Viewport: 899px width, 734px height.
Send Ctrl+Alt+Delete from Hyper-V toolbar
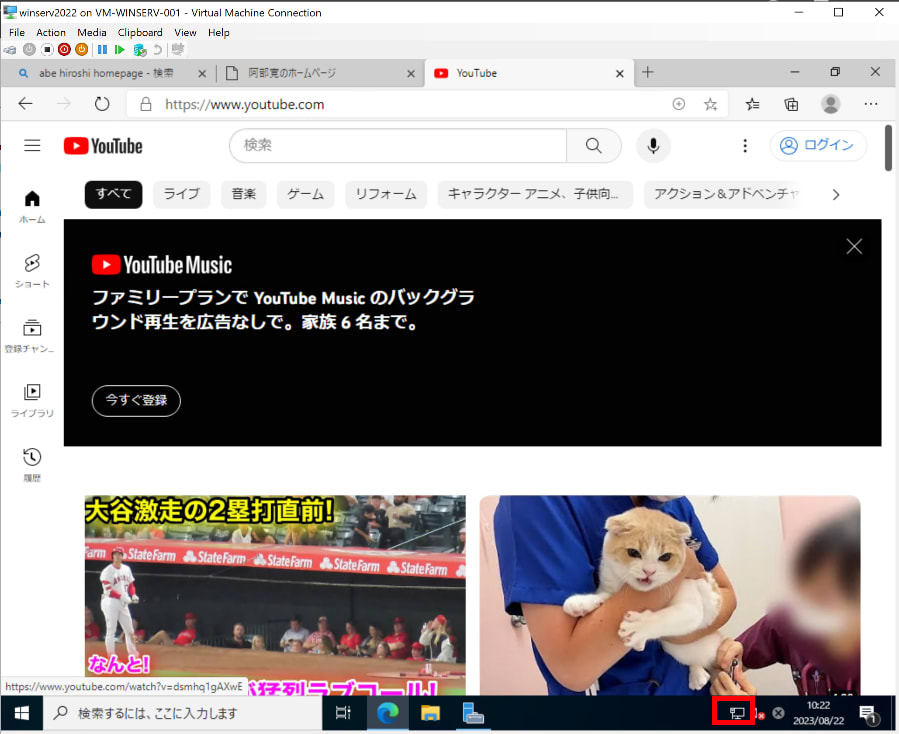(x=10, y=50)
